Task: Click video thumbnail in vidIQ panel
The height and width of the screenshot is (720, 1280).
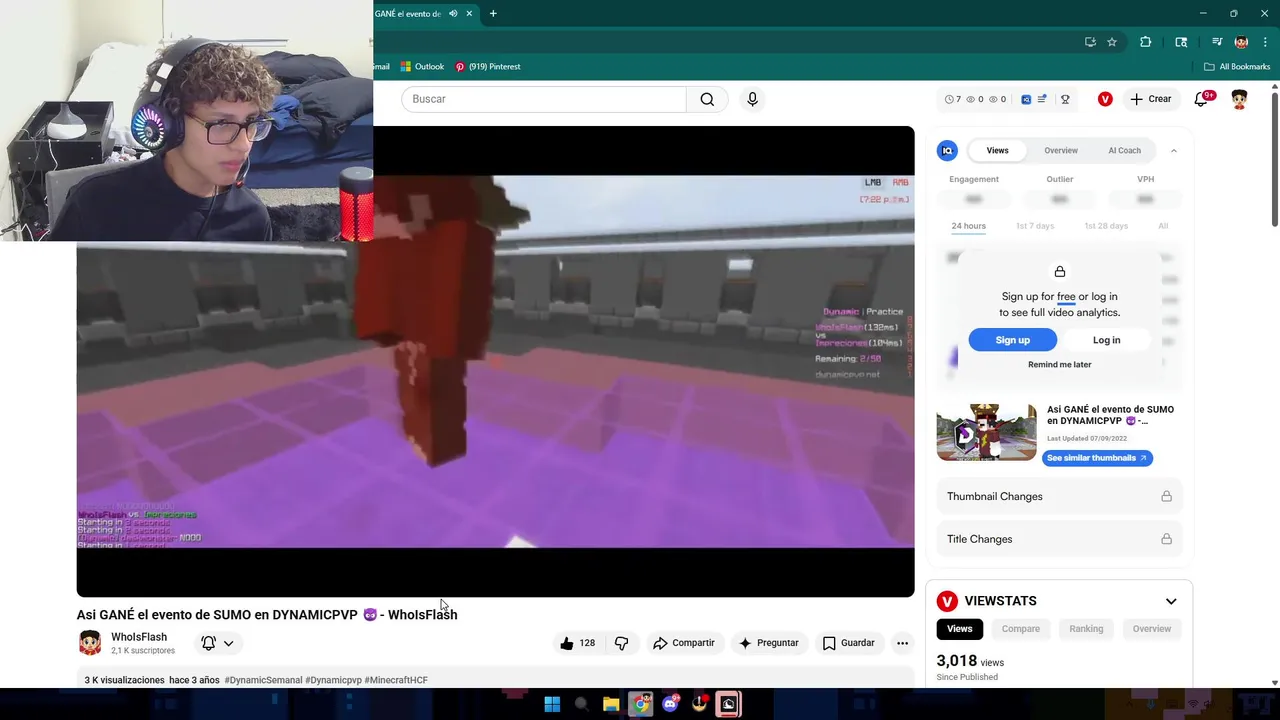Action: click(x=986, y=432)
